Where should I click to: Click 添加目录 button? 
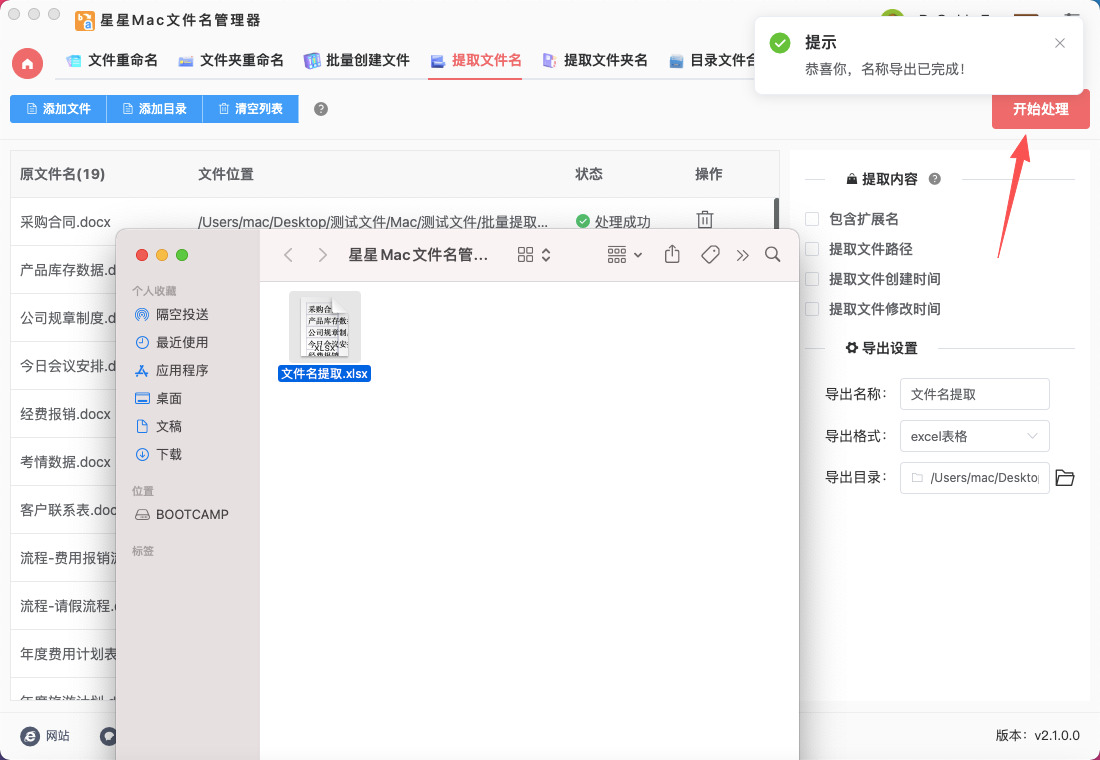click(x=154, y=109)
